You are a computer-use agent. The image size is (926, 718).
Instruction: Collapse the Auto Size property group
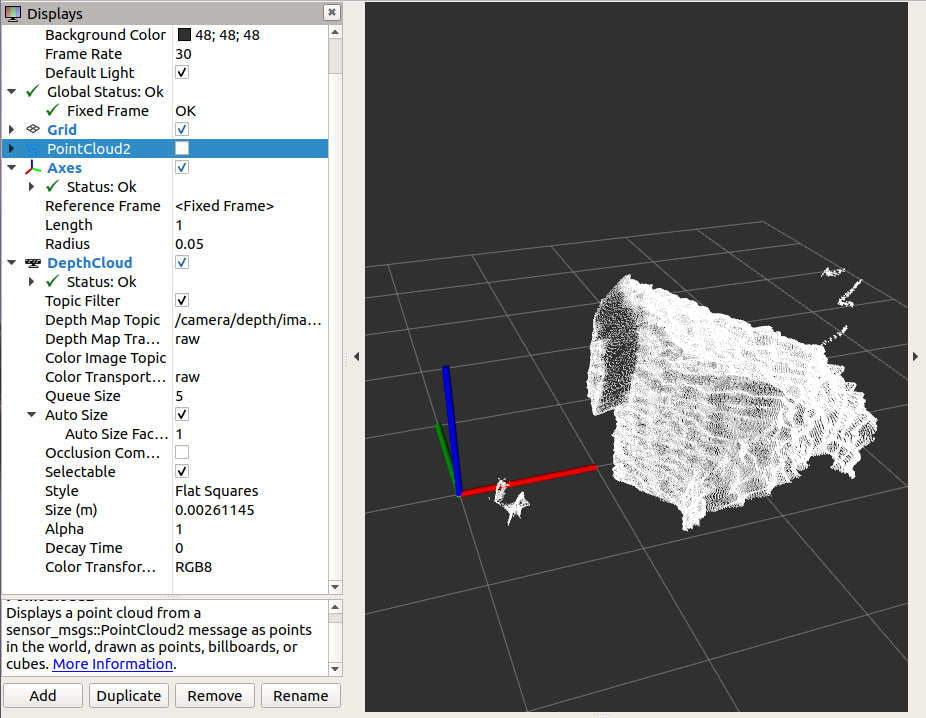[x=32, y=415]
